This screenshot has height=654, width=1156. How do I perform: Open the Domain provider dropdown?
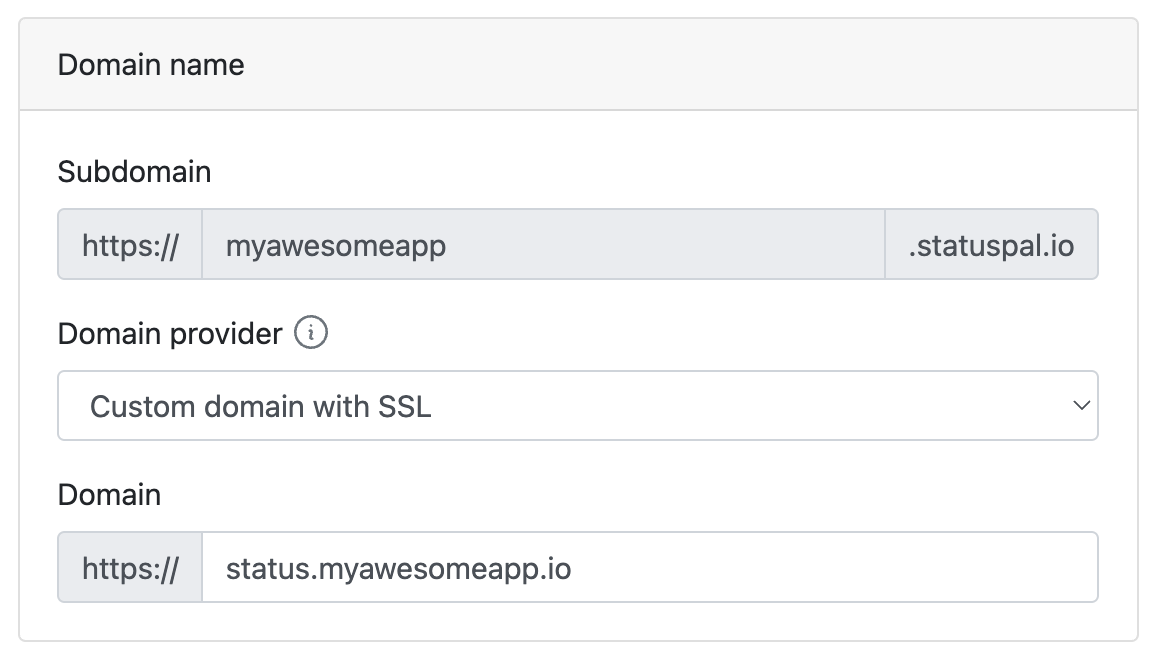tap(577, 406)
